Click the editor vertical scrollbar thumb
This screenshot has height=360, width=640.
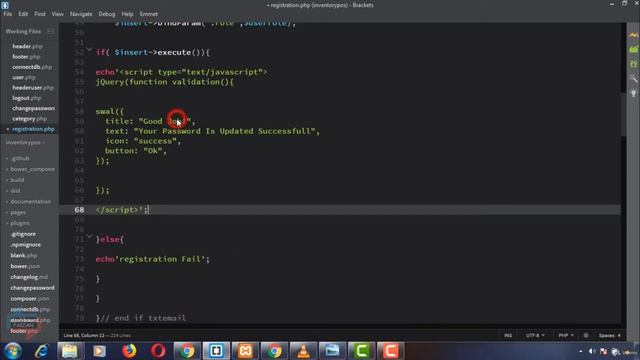pos(623,114)
